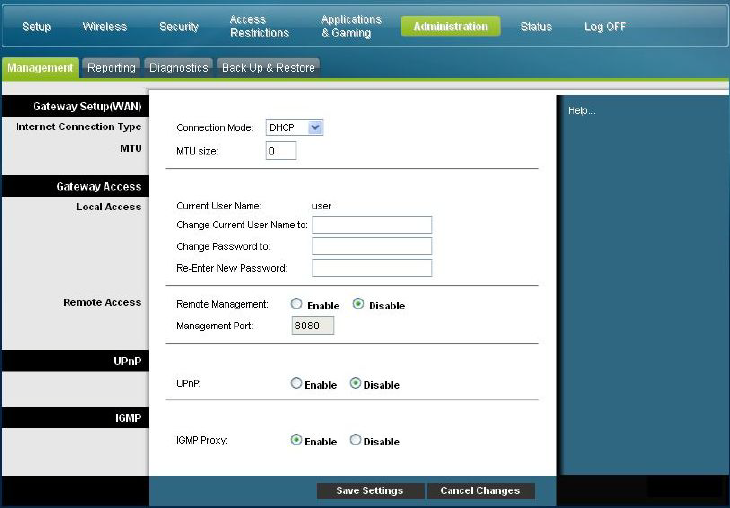Click the Local Access label
This screenshot has height=508, width=730.
tap(109, 207)
